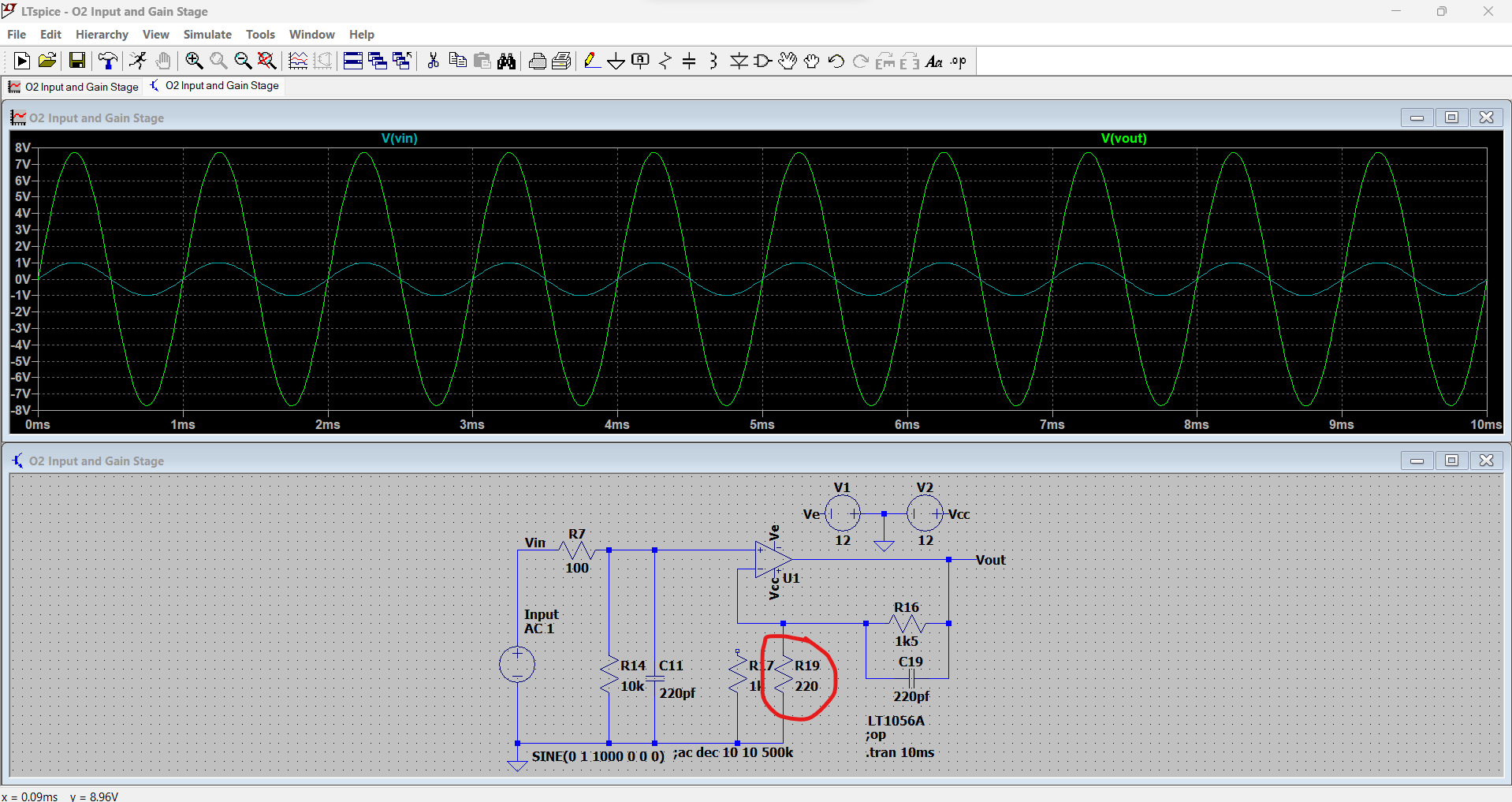The width and height of the screenshot is (1512, 802).
Task: Click zoom to fit icon
Action: click(267, 61)
